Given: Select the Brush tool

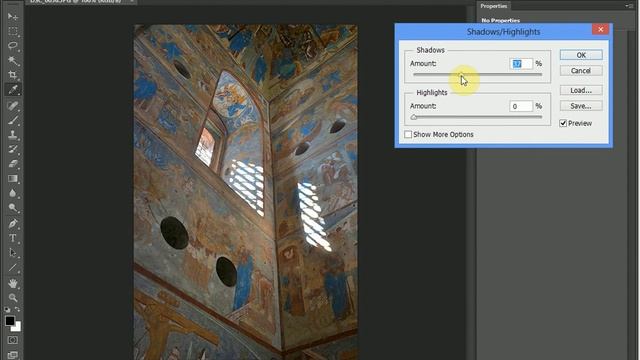Looking at the screenshot, I should (x=13, y=120).
